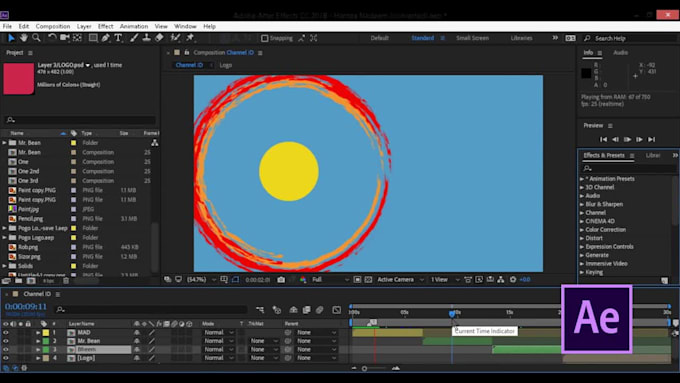Switch to Standard workspace
This screenshot has width=680, height=383.
tap(423, 38)
